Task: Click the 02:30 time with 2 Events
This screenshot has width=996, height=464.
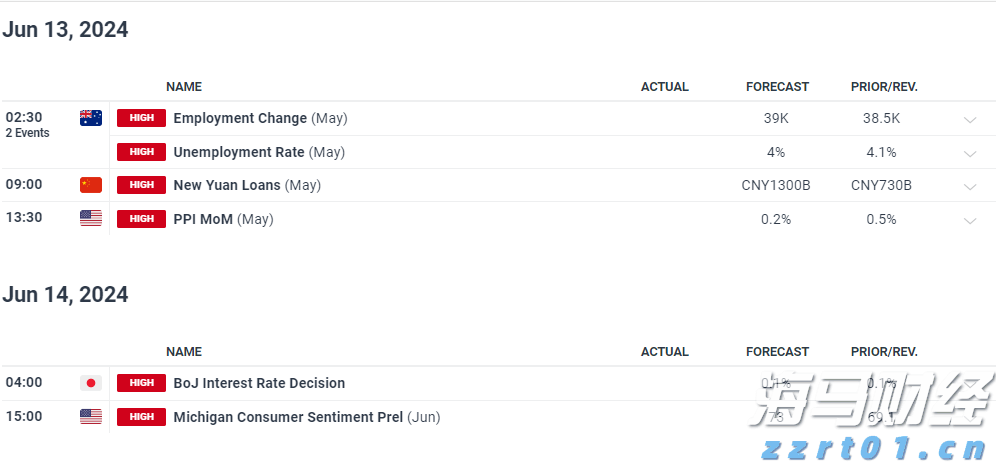Action: pos(24,118)
